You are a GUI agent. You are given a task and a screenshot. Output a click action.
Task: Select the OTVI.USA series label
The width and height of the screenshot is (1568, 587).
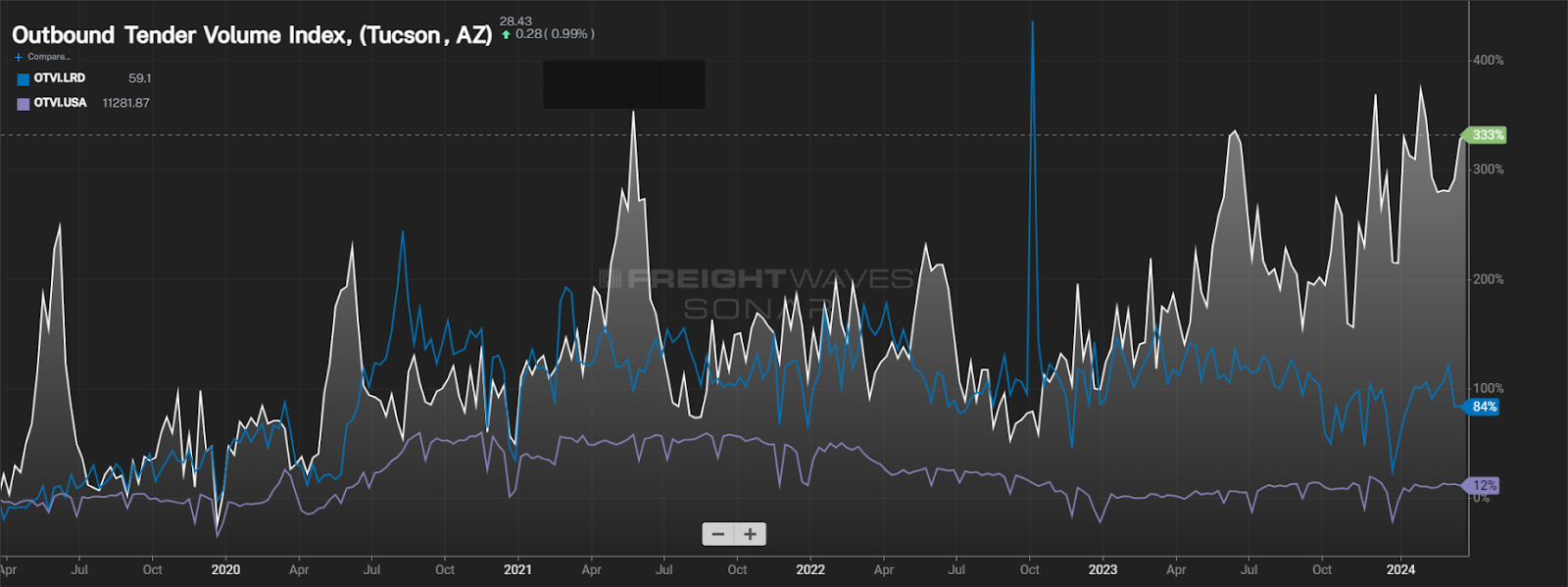pos(61,103)
